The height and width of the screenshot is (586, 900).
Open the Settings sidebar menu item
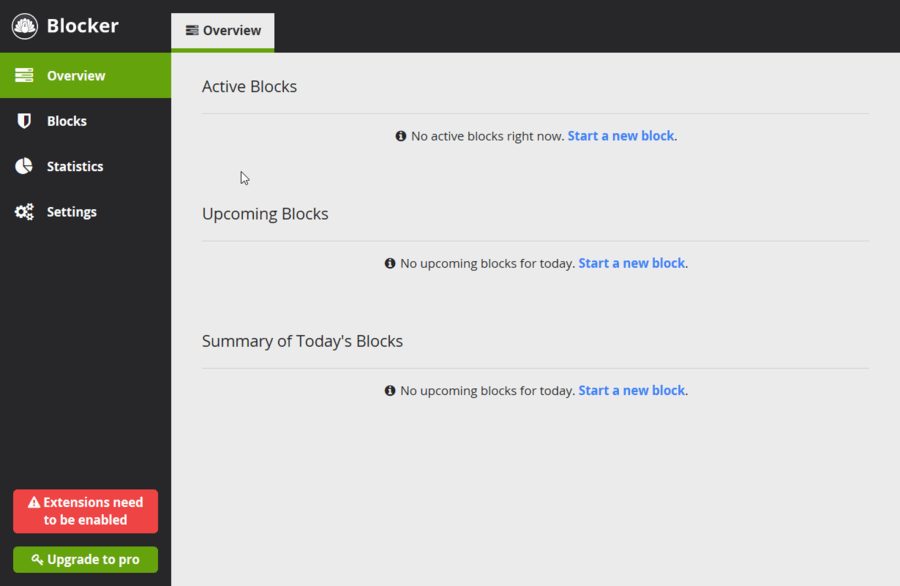[x=86, y=211]
